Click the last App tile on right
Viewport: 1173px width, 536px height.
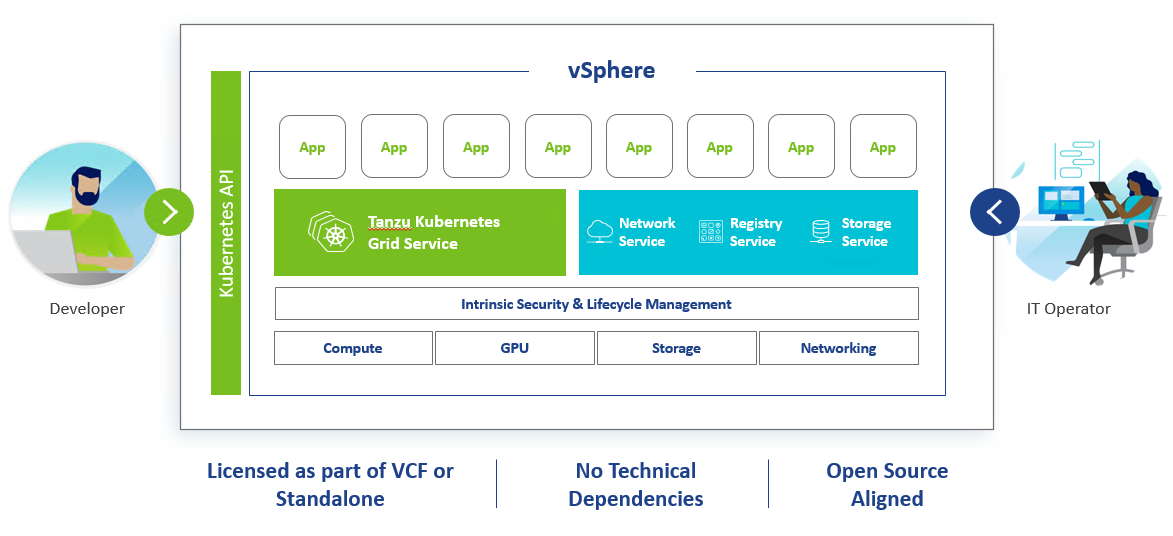point(883,147)
